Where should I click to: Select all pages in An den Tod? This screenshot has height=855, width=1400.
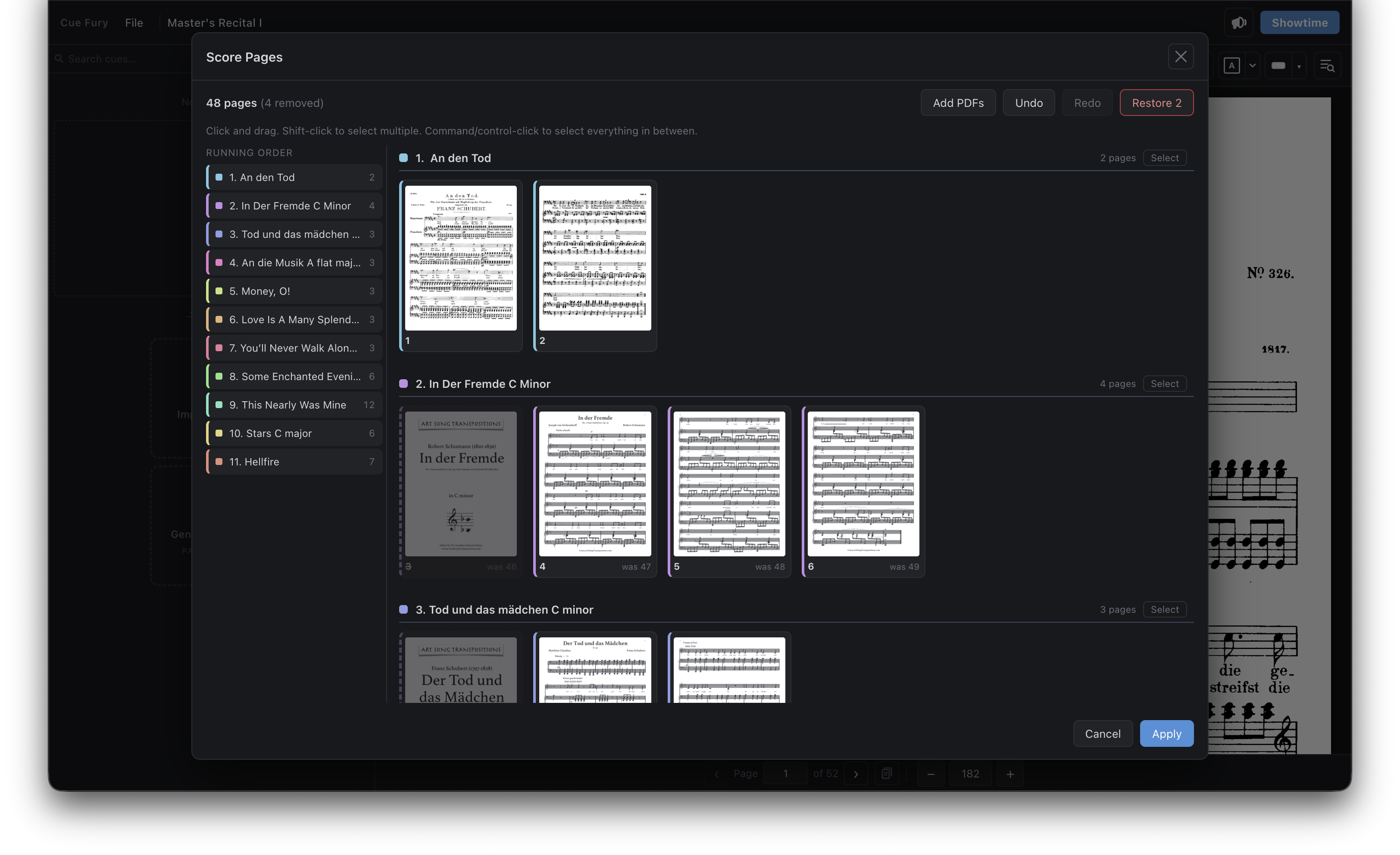tap(1164, 158)
